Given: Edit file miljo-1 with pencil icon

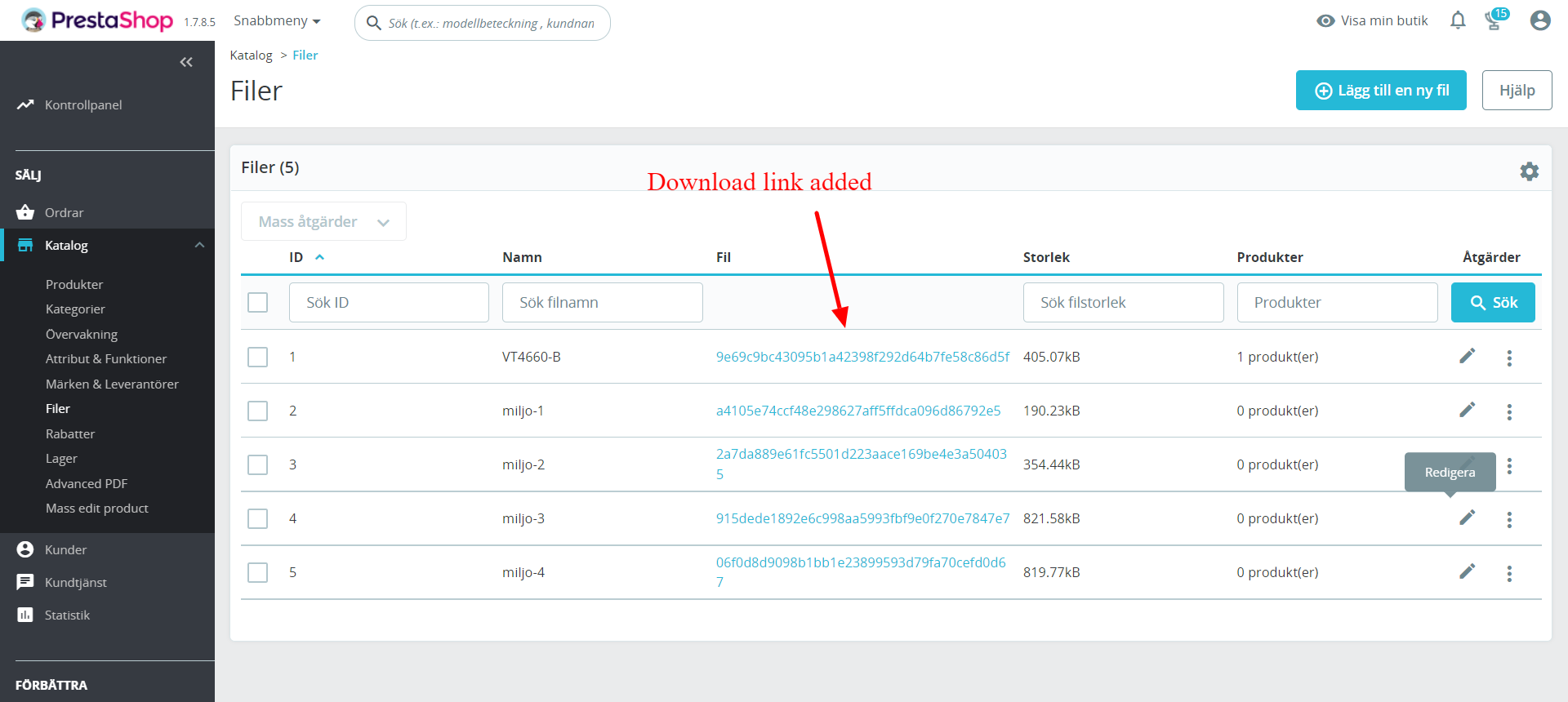Looking at the screenshot, I should (1468, 410).
